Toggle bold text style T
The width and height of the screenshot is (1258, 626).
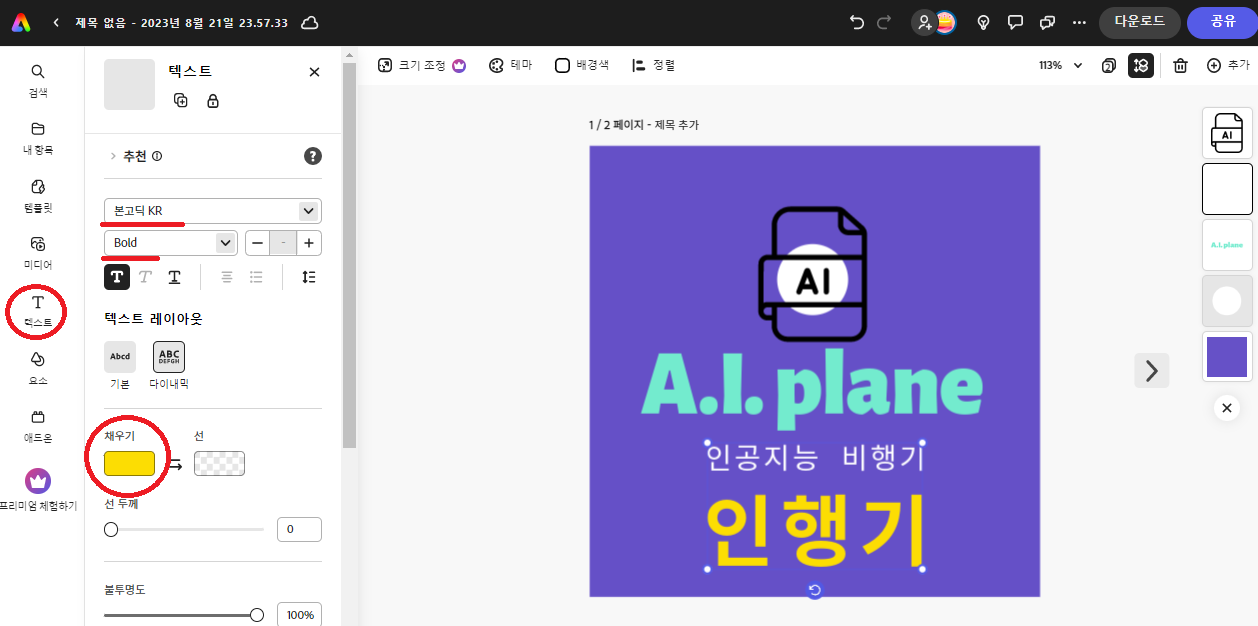116,277
